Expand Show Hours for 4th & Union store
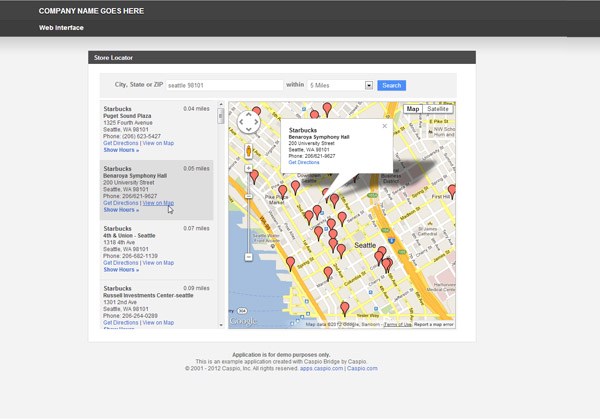The width and height of the screenshot is (600, 419). coord(121,269)
